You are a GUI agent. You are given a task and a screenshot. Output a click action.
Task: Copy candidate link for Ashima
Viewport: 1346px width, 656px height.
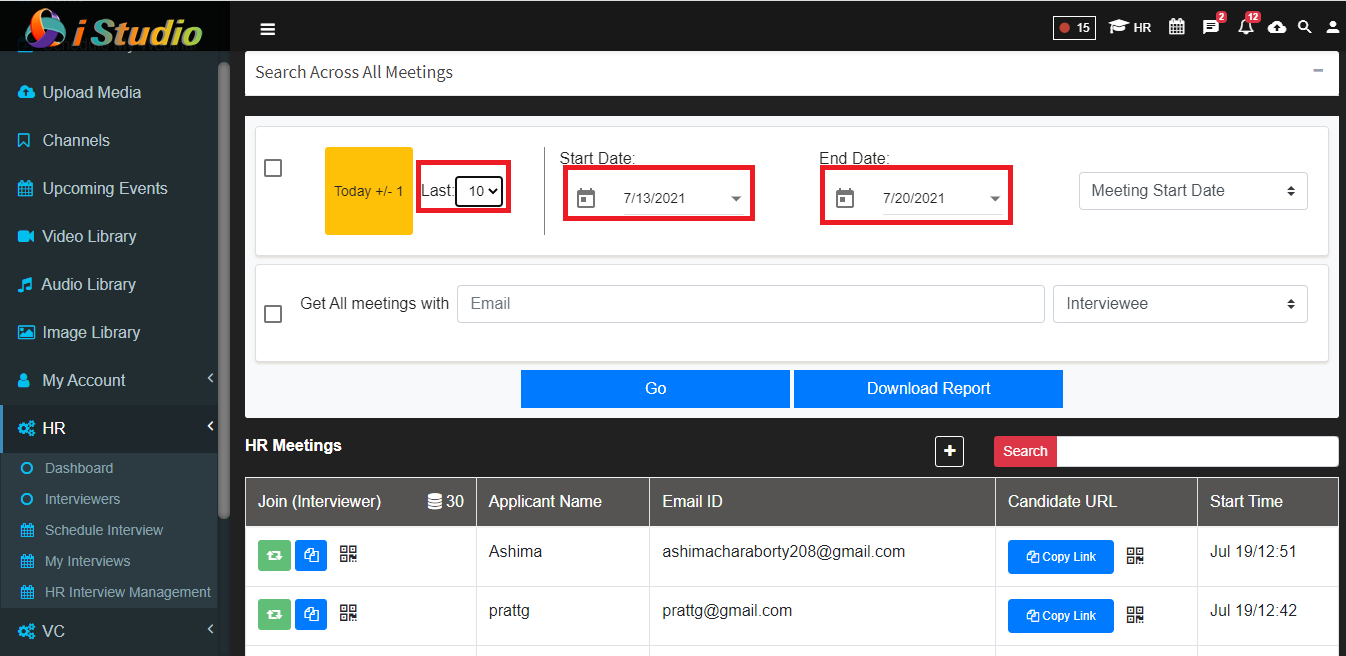click(x=1060, y=557)
